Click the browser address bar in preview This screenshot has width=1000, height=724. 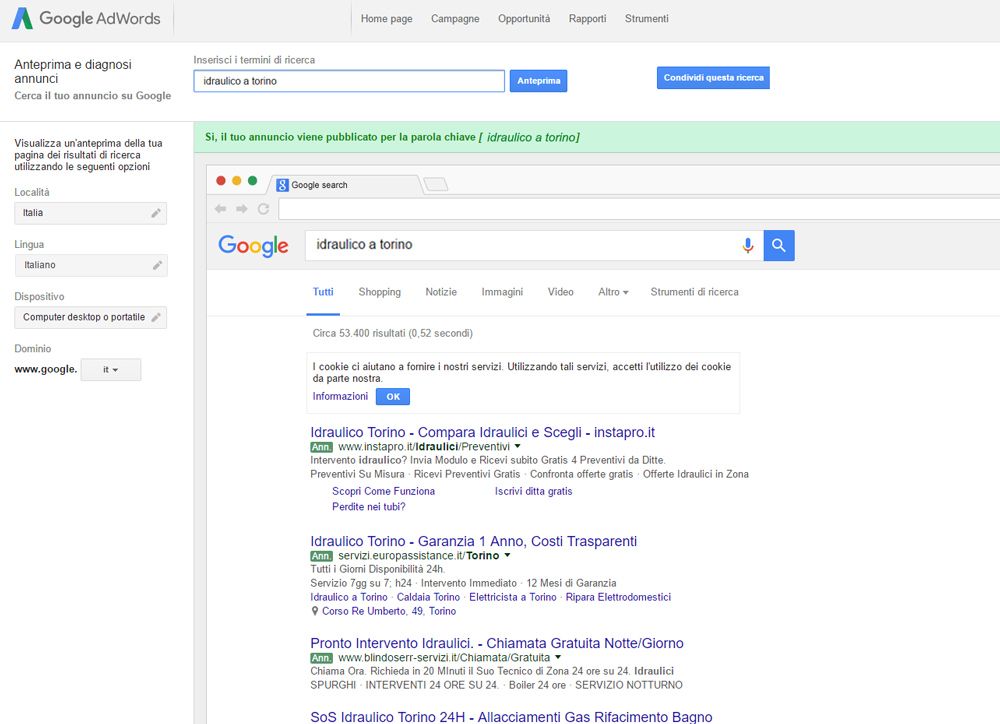pos(639,209)
